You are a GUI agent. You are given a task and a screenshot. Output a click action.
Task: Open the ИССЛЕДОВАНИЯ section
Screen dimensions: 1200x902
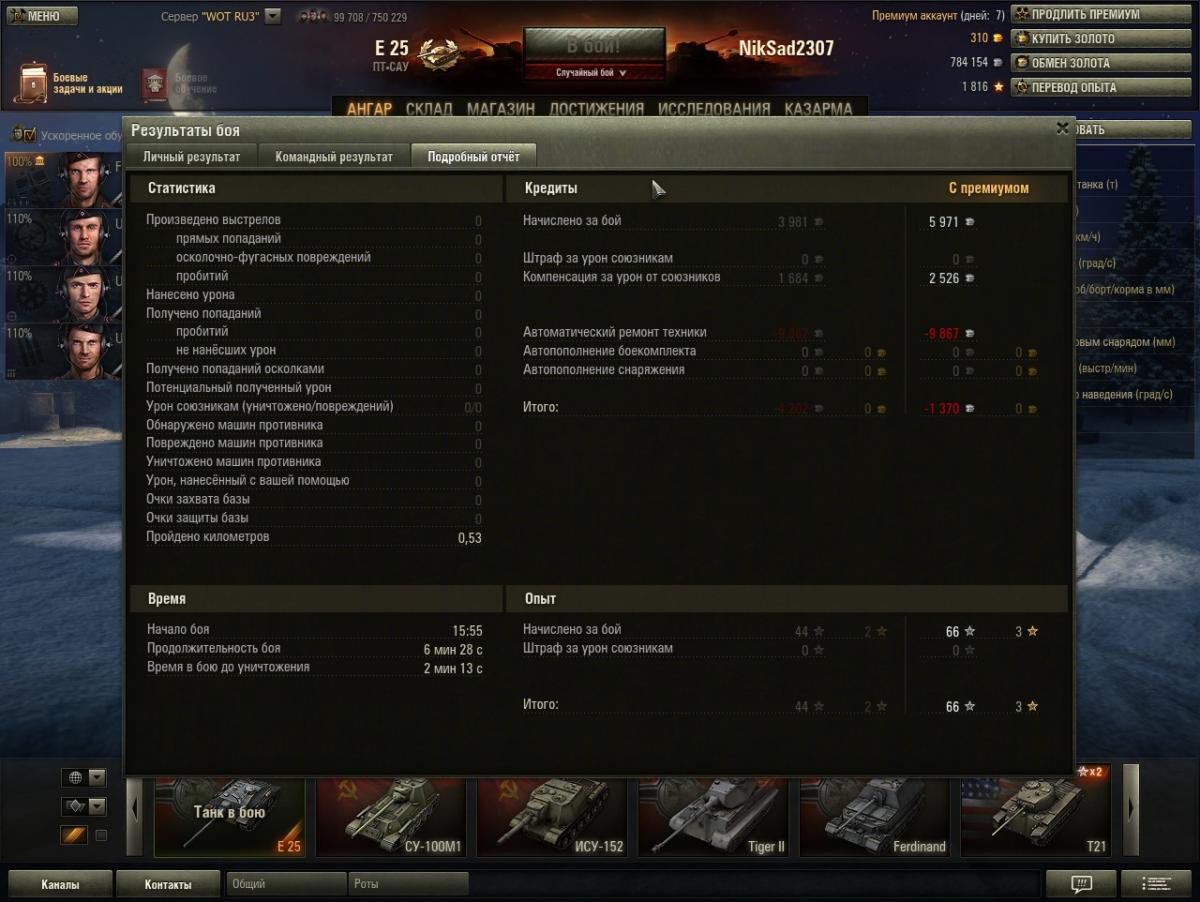click(x=714, y=109)
